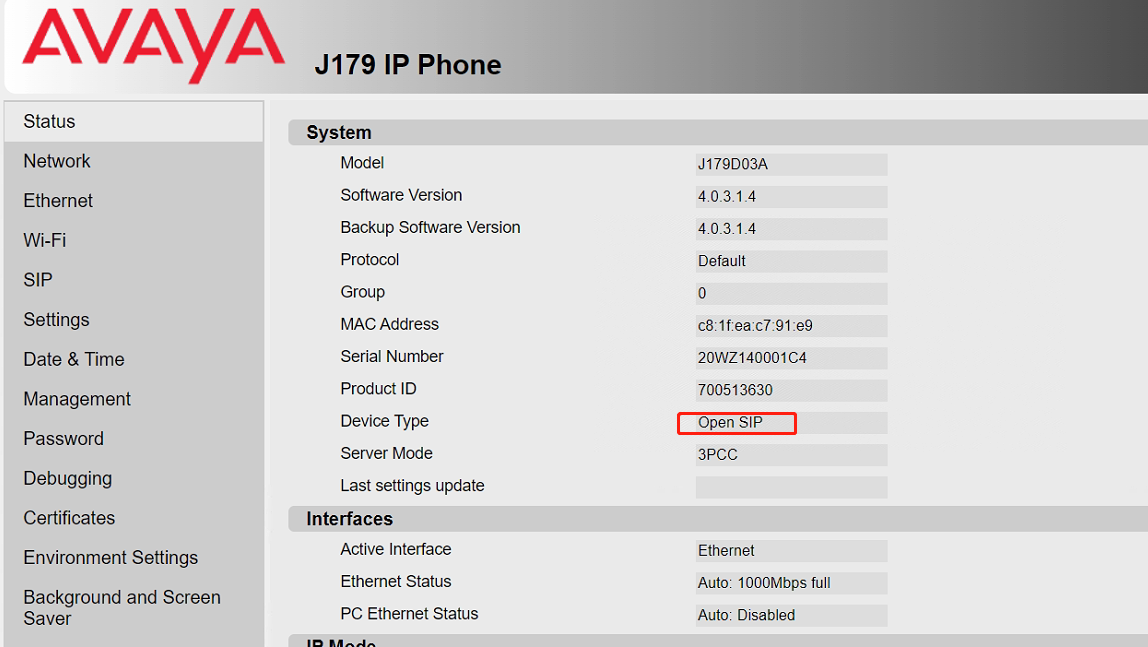The image size is (1148, 647).
Task: Select the MAC Address c8:1f:ea:c7:91:e9
Action: 791,326
